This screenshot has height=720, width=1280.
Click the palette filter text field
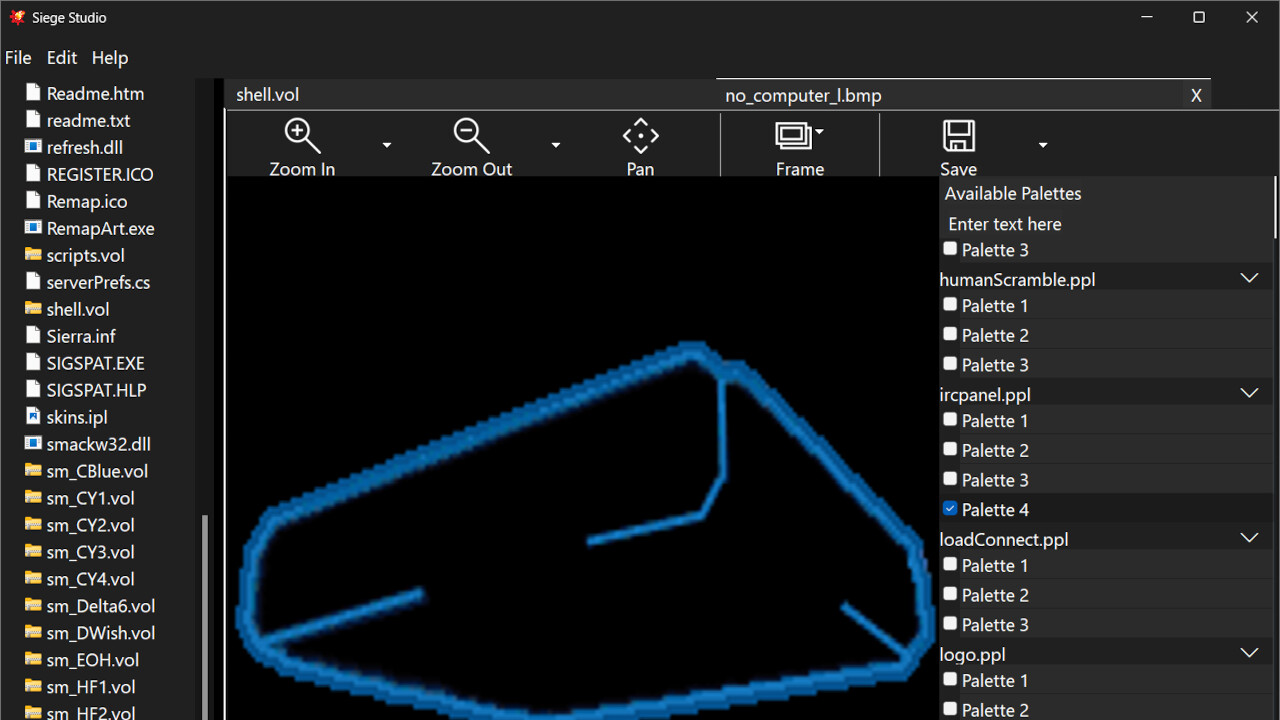click(1004, 223)
